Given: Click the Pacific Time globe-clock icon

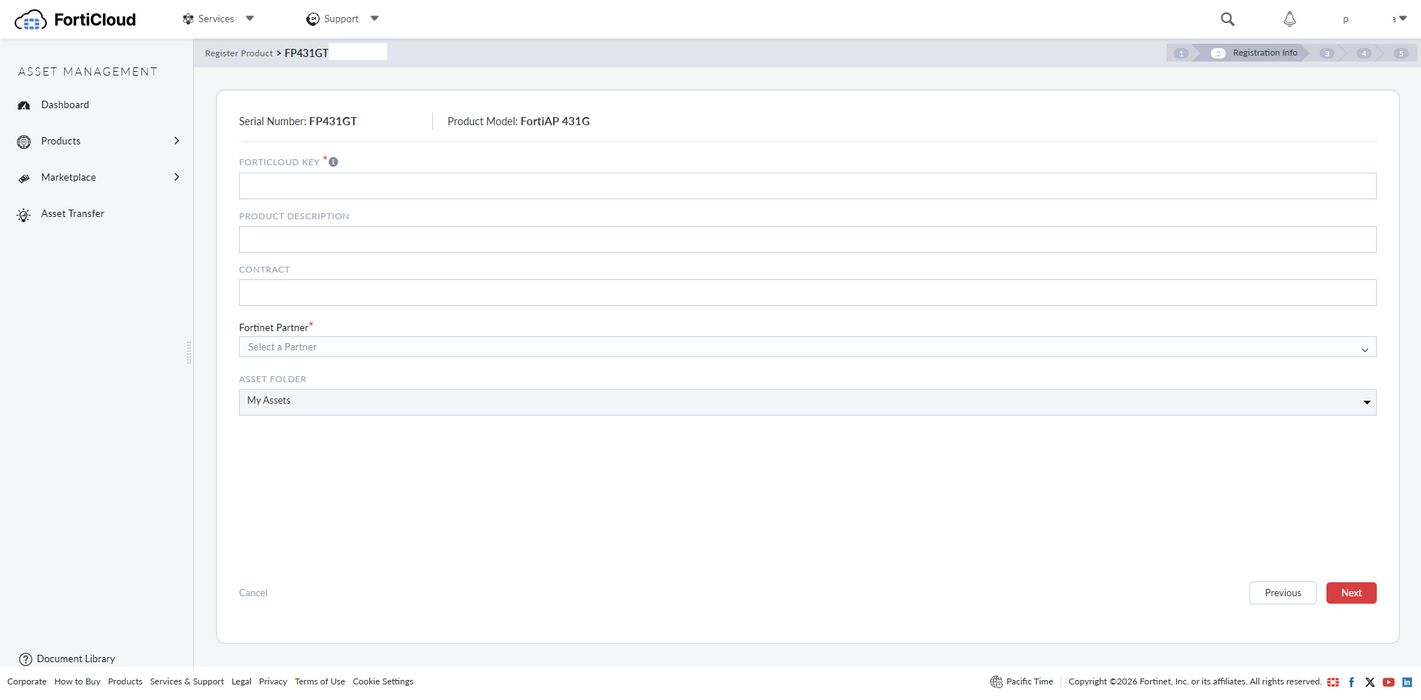Looking at the screenshot, I should 996,682.
